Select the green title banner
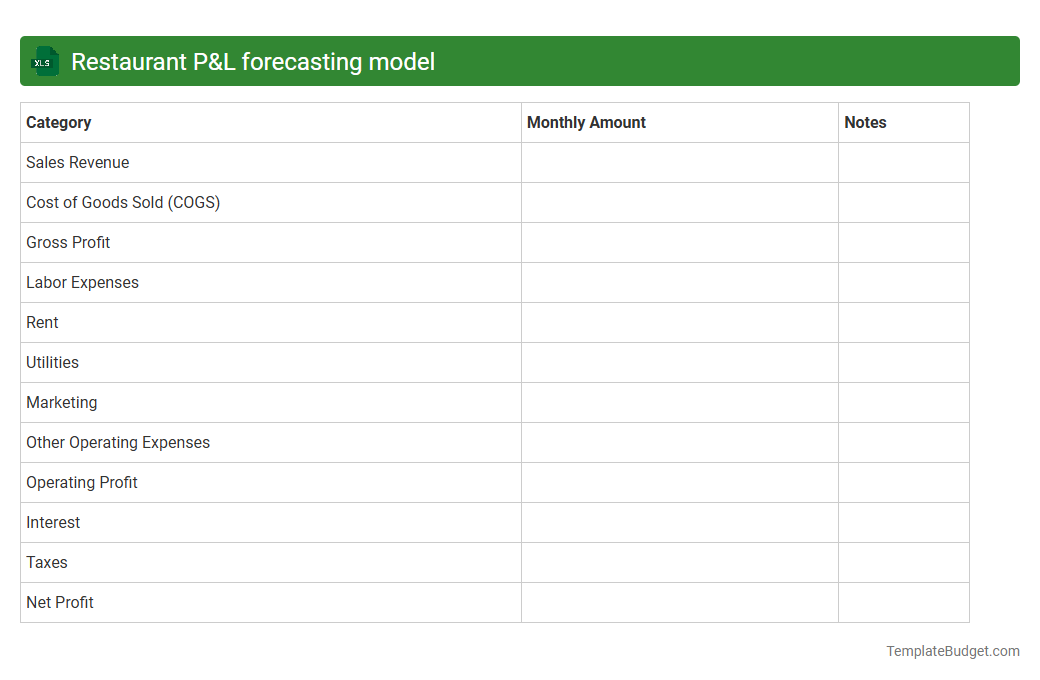 click(x=520, y=61)
